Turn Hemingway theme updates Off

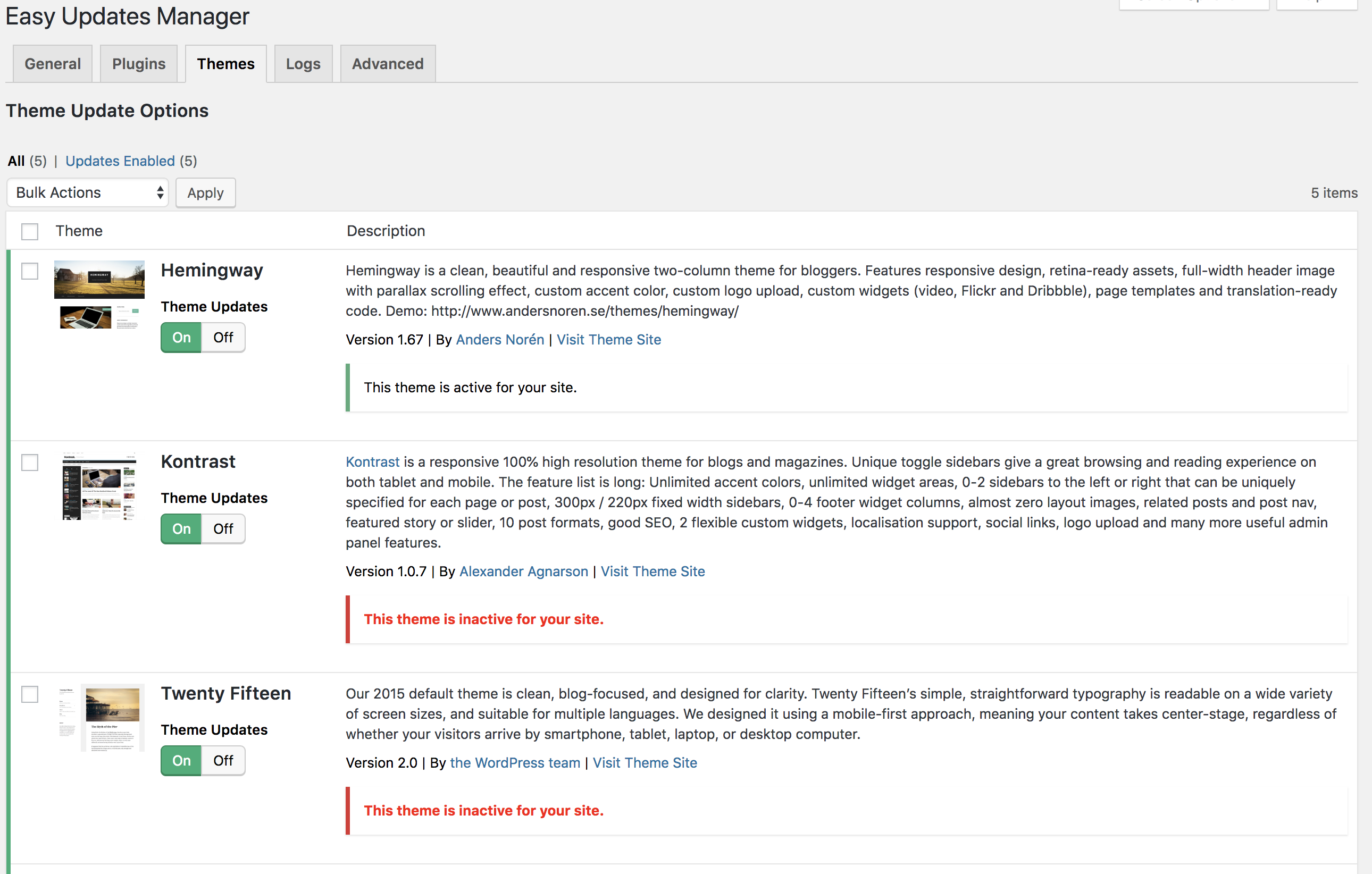[x=223, y=338]
